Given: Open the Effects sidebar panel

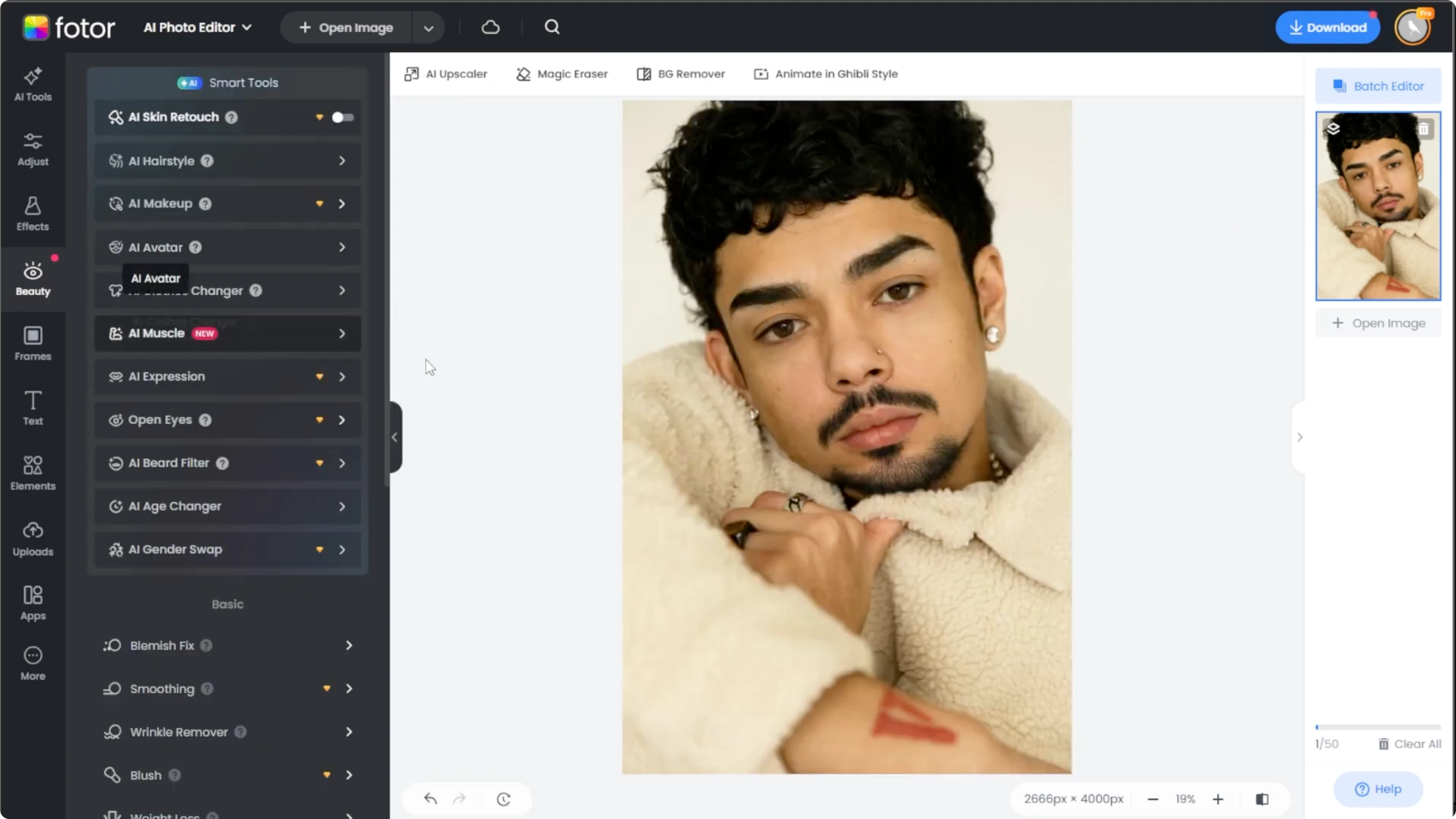Looking at the screenshot, I should tap(33, 215).
